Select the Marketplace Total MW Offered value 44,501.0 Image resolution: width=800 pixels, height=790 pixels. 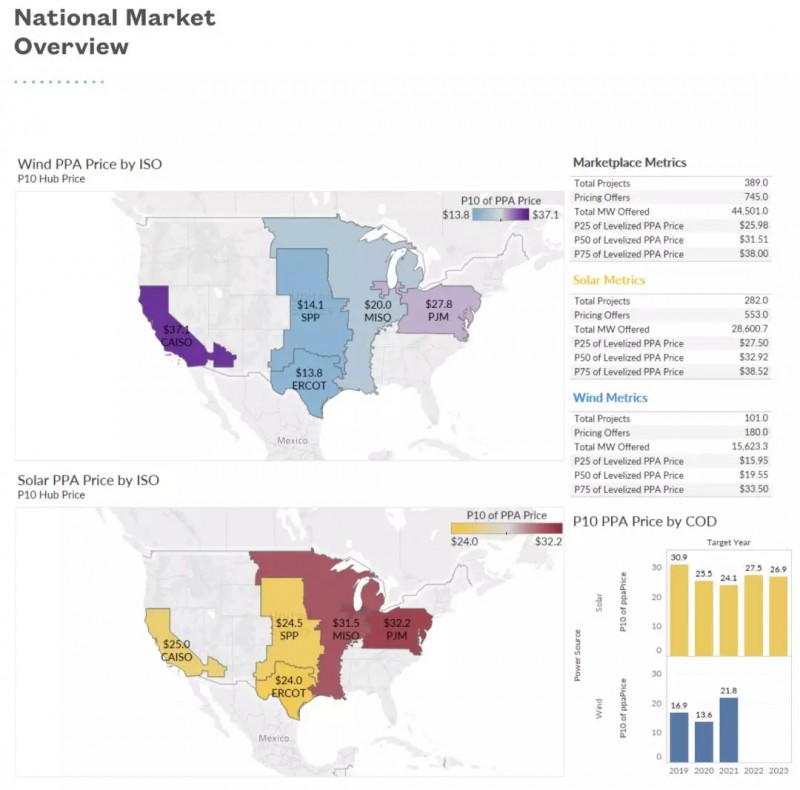click(x=748, y=212)
